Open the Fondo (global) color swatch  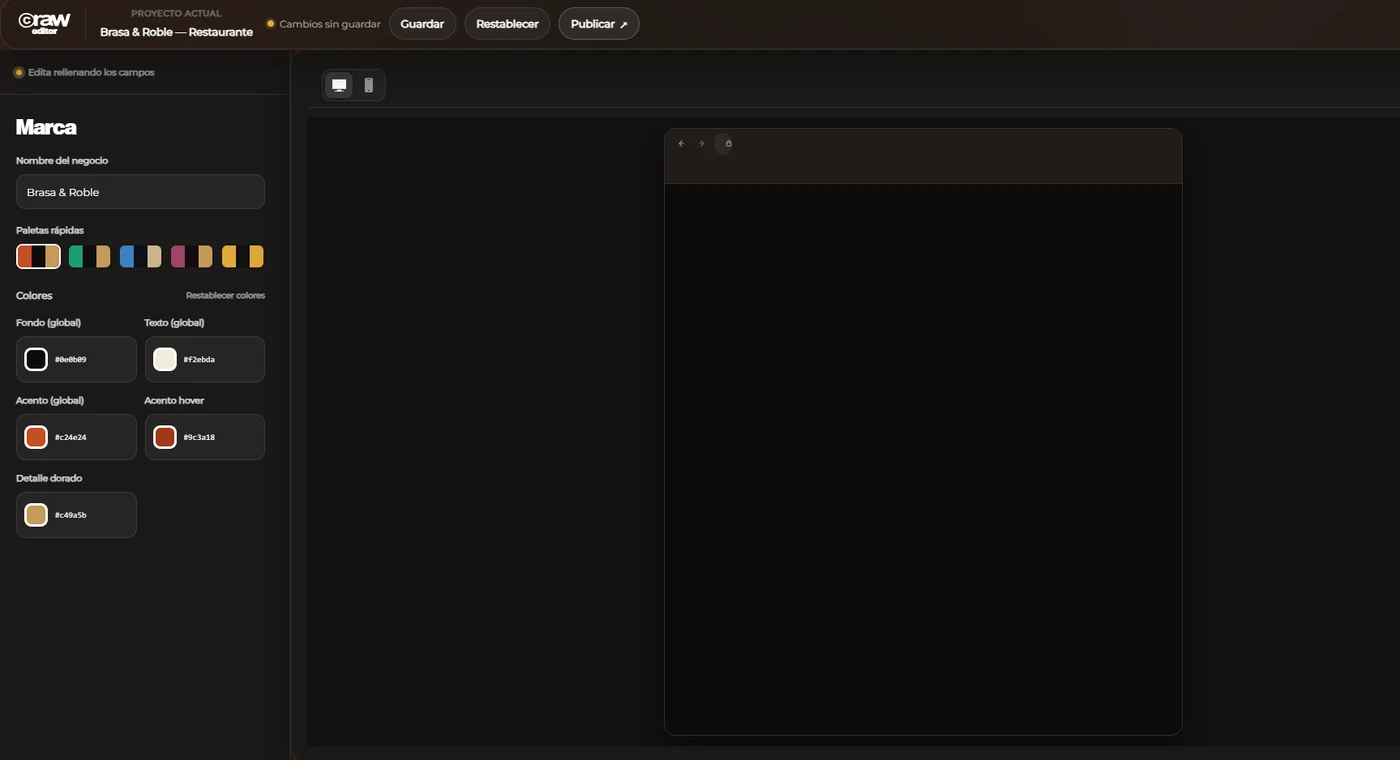tap(36, 359)
